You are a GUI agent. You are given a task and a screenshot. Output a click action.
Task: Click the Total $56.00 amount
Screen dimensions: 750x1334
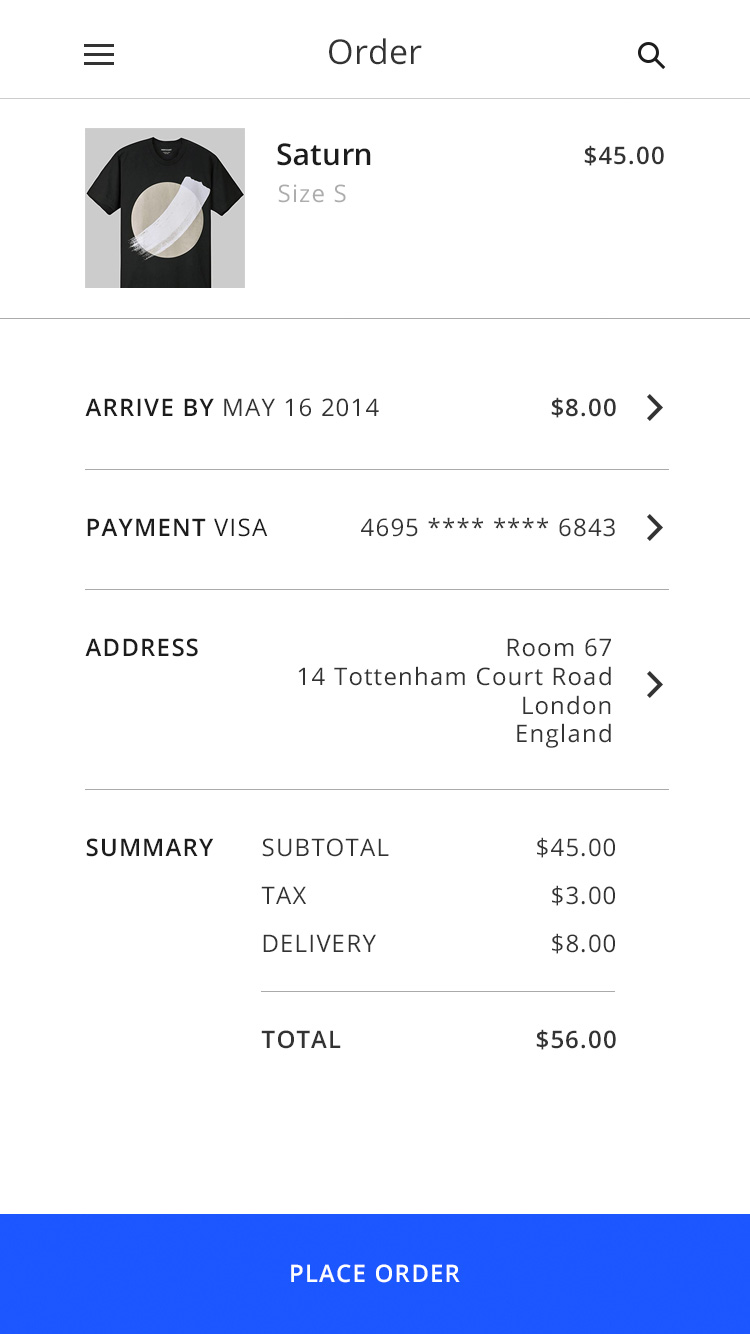point(576,1040)
